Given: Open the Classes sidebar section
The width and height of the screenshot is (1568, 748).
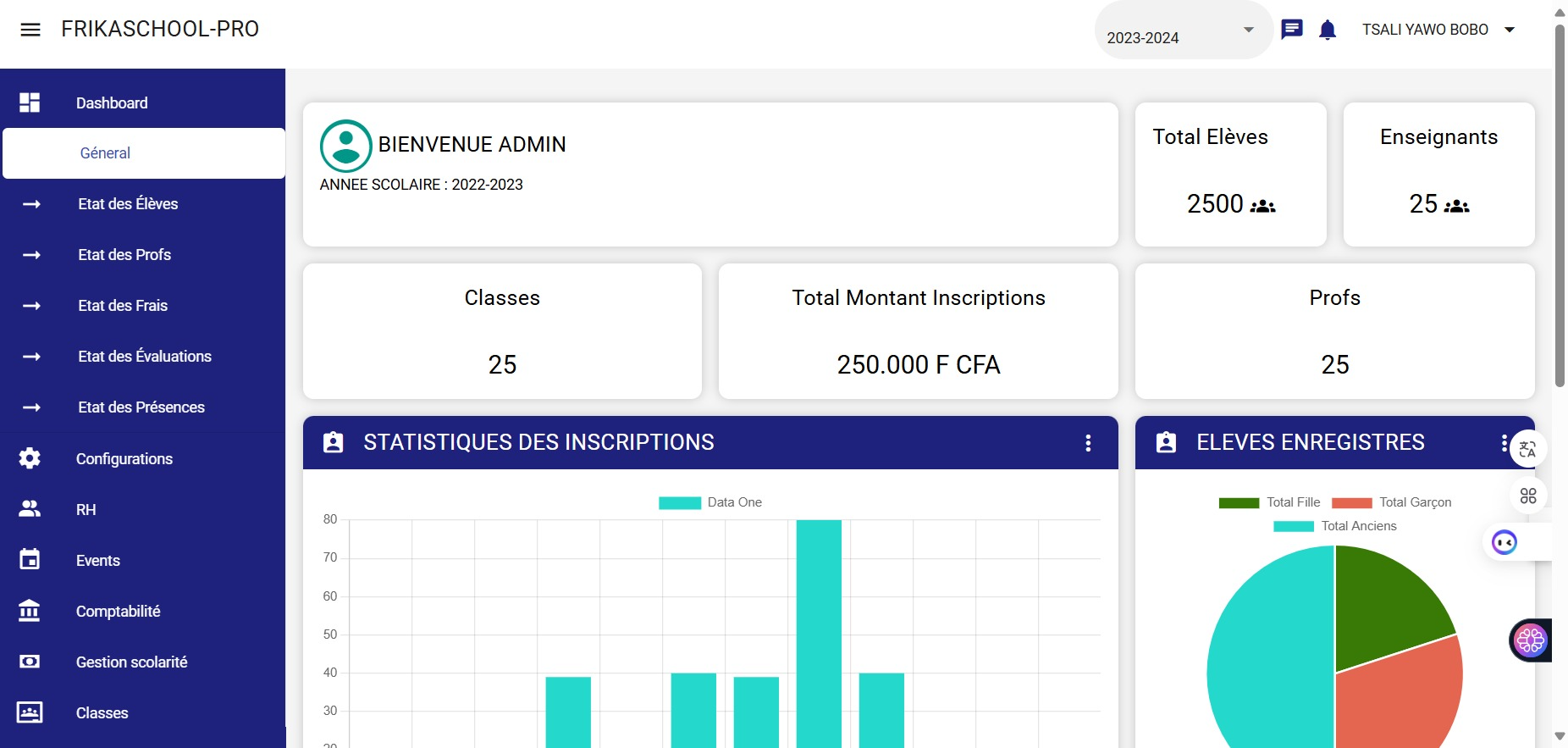Looking at the screenshot, I should point(102,713).
